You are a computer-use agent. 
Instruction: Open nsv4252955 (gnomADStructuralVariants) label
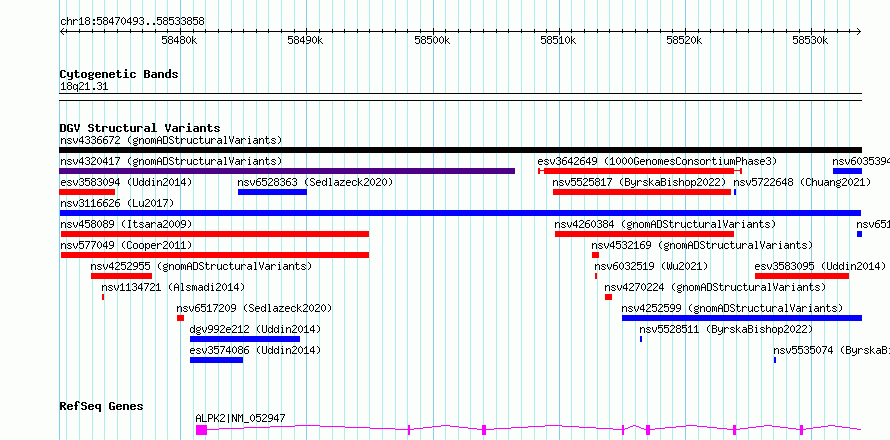tap(201, 266)
